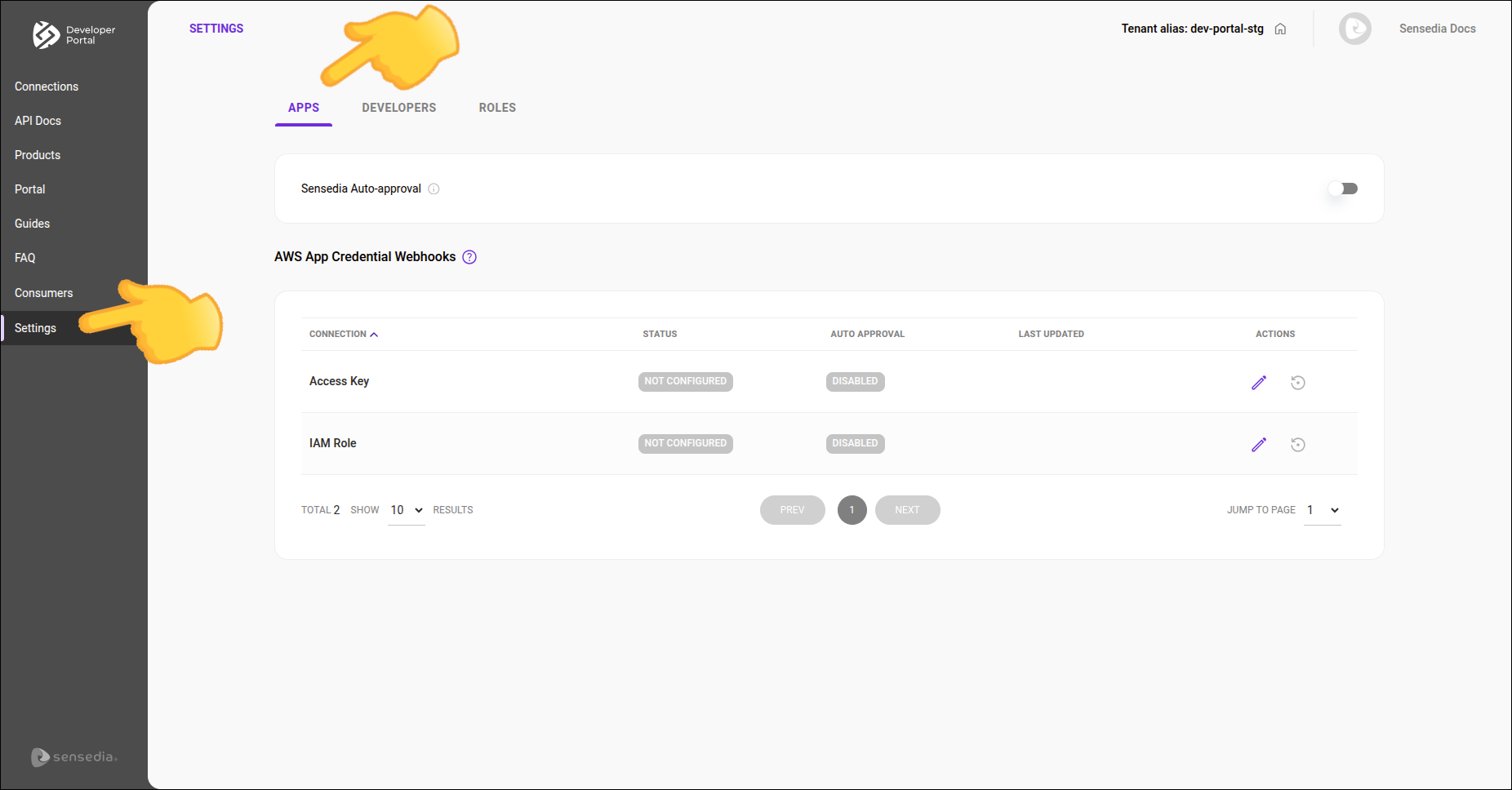Click the Sensedia Auto-approval info icon
This screenshot has width=1512, height=790.
coord(434,189)
